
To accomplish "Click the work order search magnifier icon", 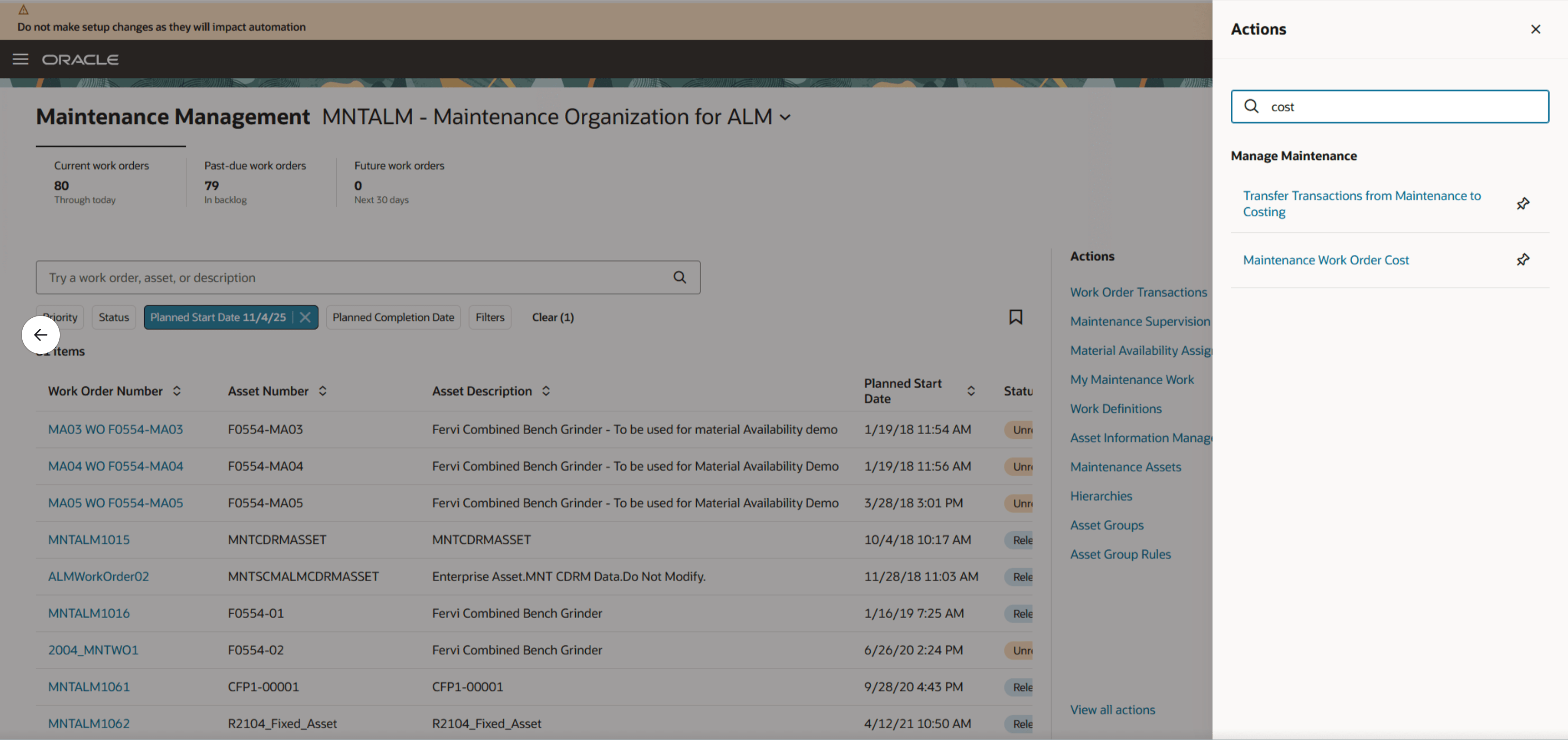I will pyautogui.click(x=679, y=277).
